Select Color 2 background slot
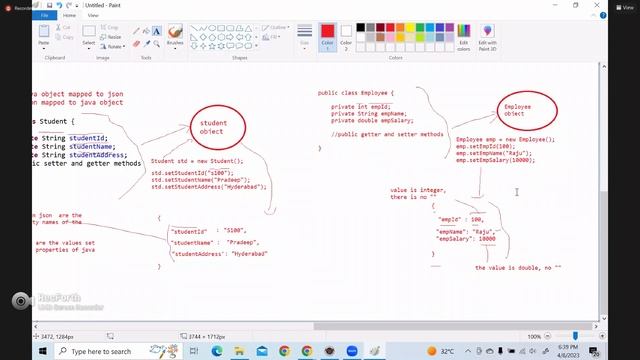The height and width of the screenshot is (360, 640). 346,37
